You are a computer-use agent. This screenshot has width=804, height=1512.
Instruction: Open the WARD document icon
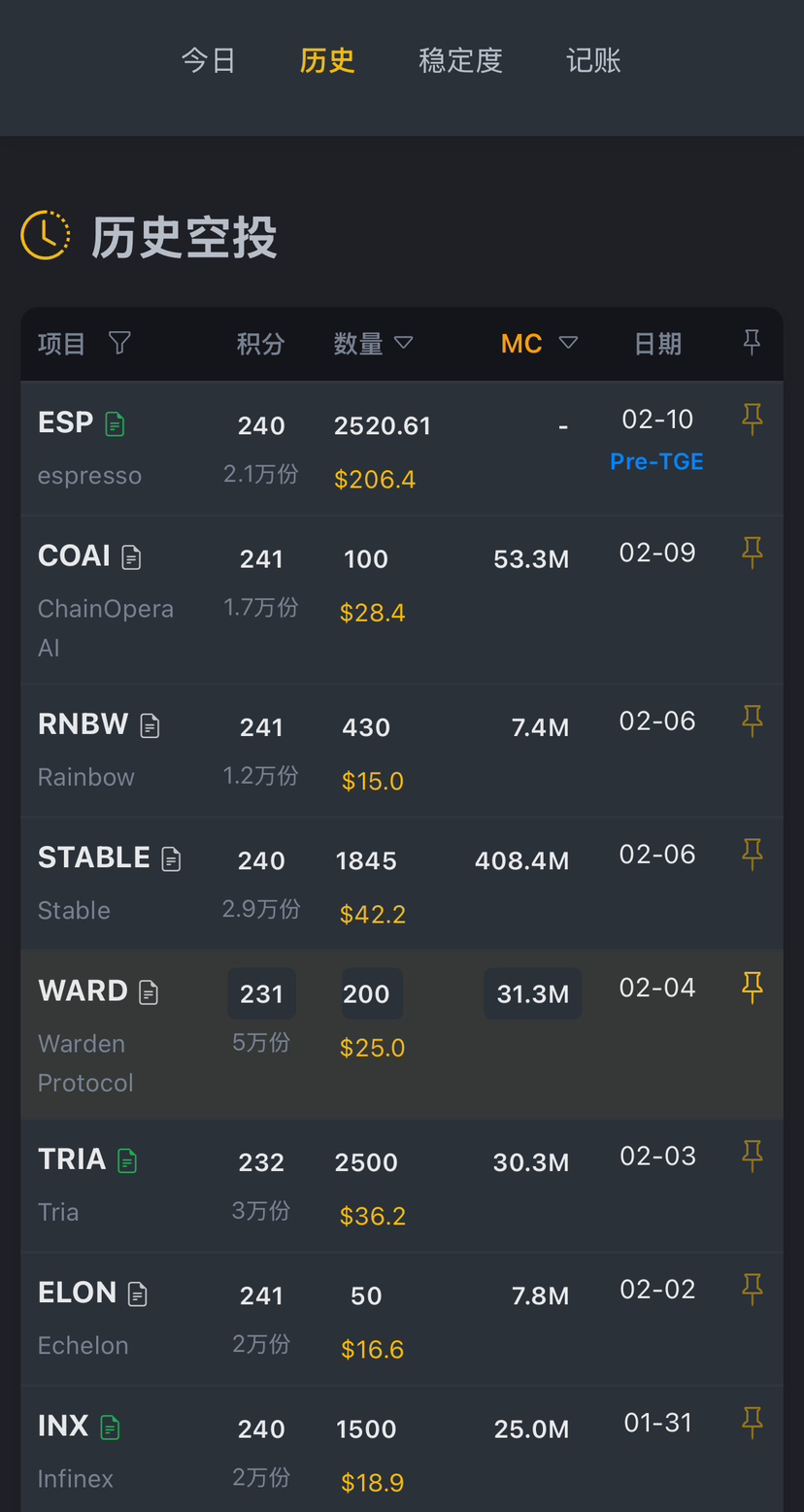click(149, 991)
